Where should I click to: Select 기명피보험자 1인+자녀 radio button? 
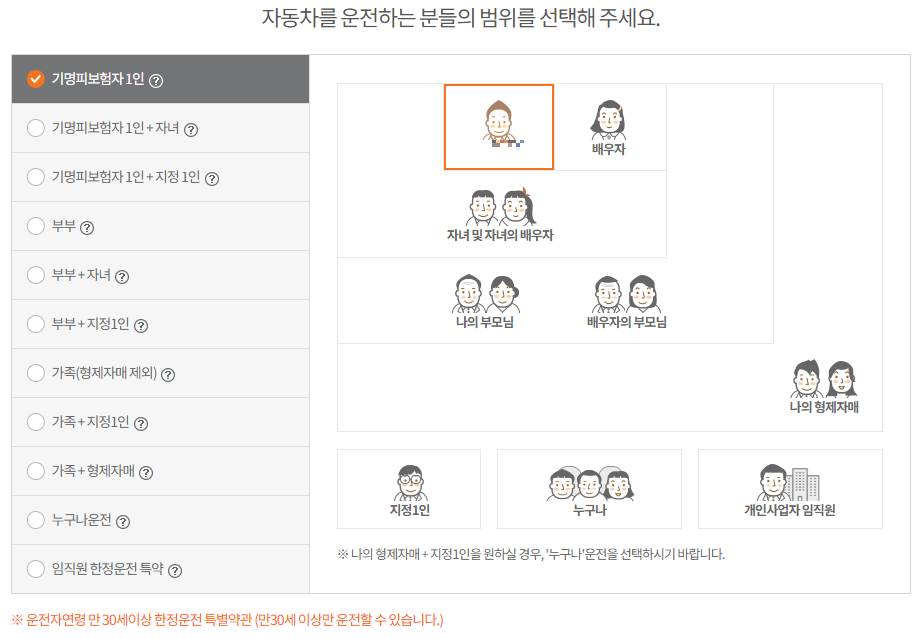point(36,128)
